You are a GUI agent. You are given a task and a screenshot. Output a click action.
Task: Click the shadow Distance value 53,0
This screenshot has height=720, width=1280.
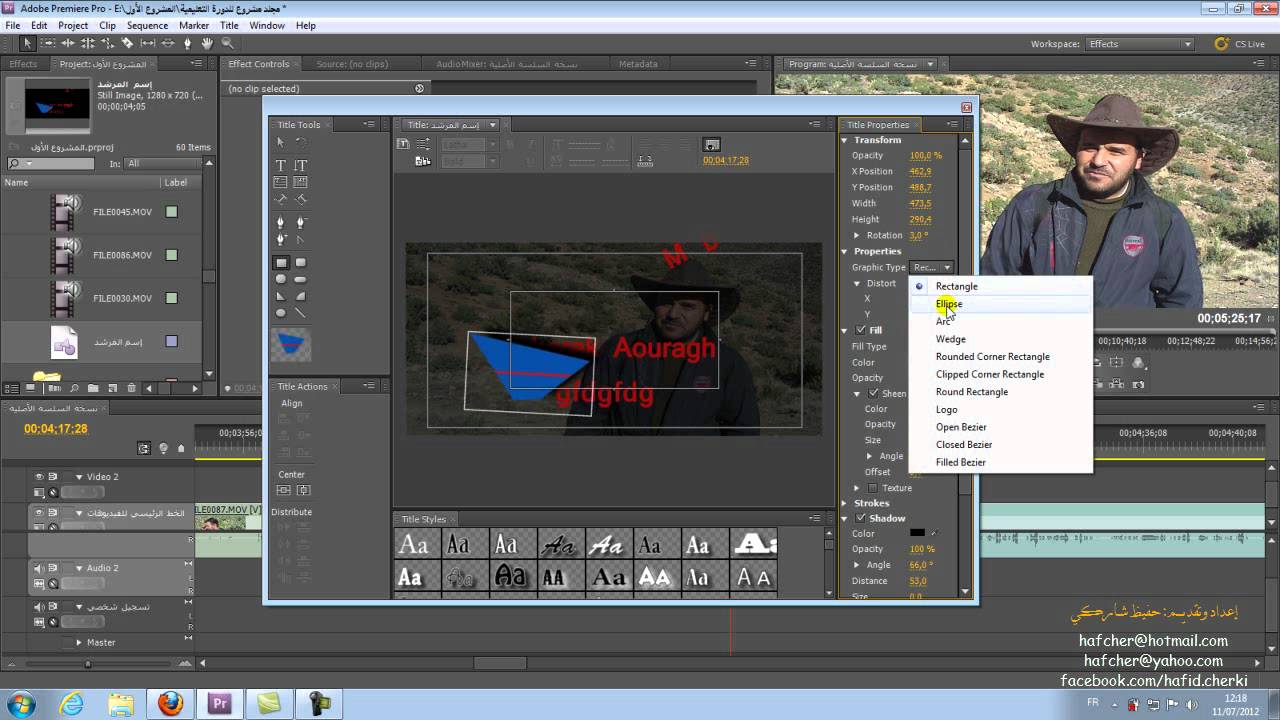[x=918, y=581]
